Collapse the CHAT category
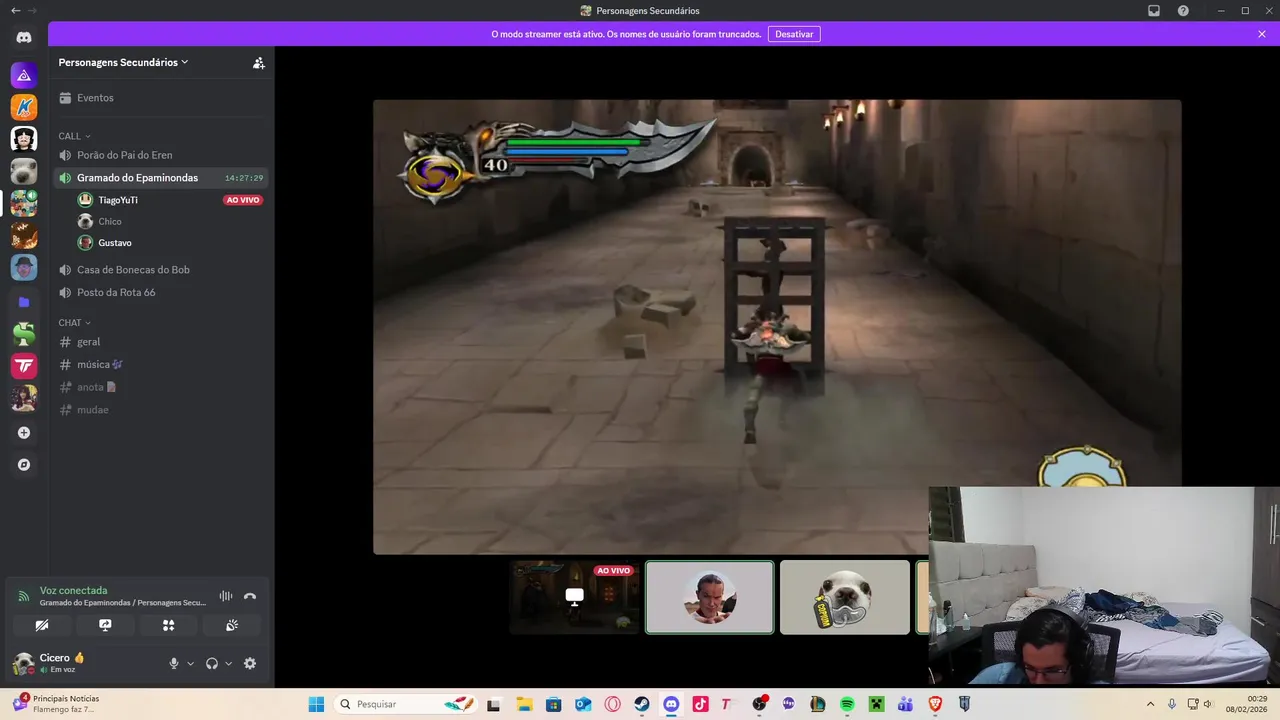This screenshot has width=1280, height=720. [x=74, y=323]
